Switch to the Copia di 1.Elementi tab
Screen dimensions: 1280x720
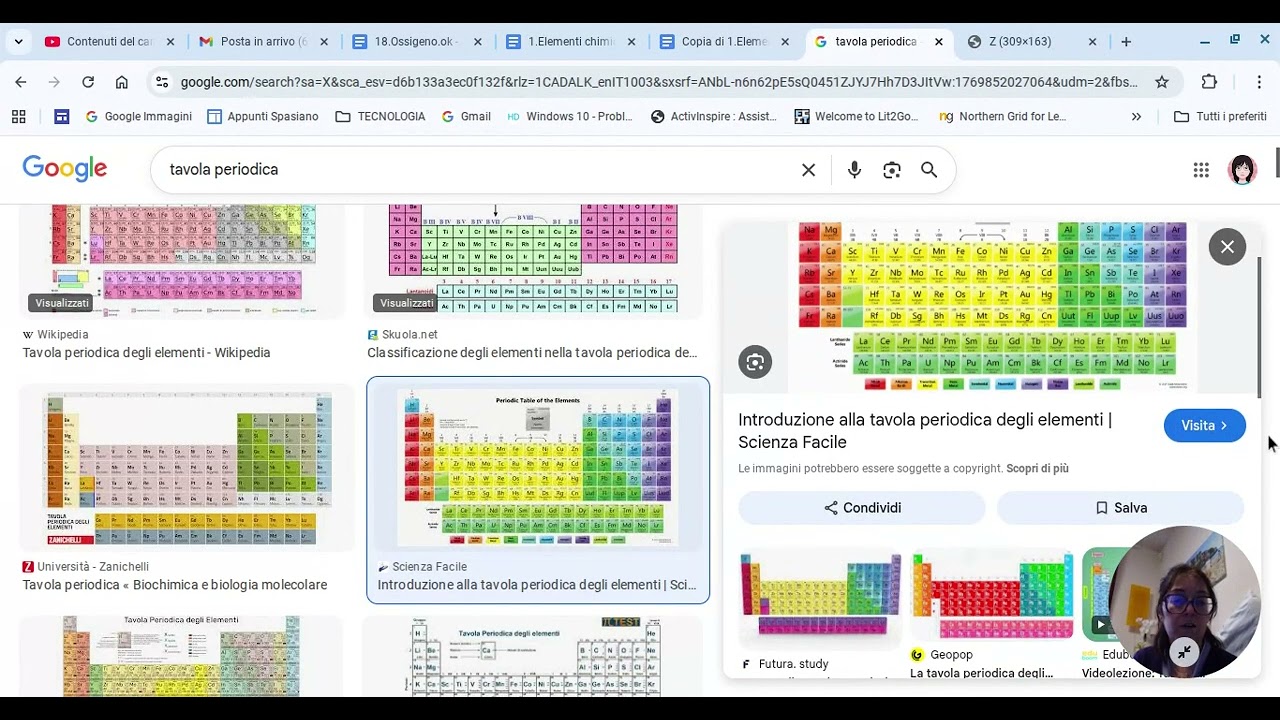click(724, 42)
